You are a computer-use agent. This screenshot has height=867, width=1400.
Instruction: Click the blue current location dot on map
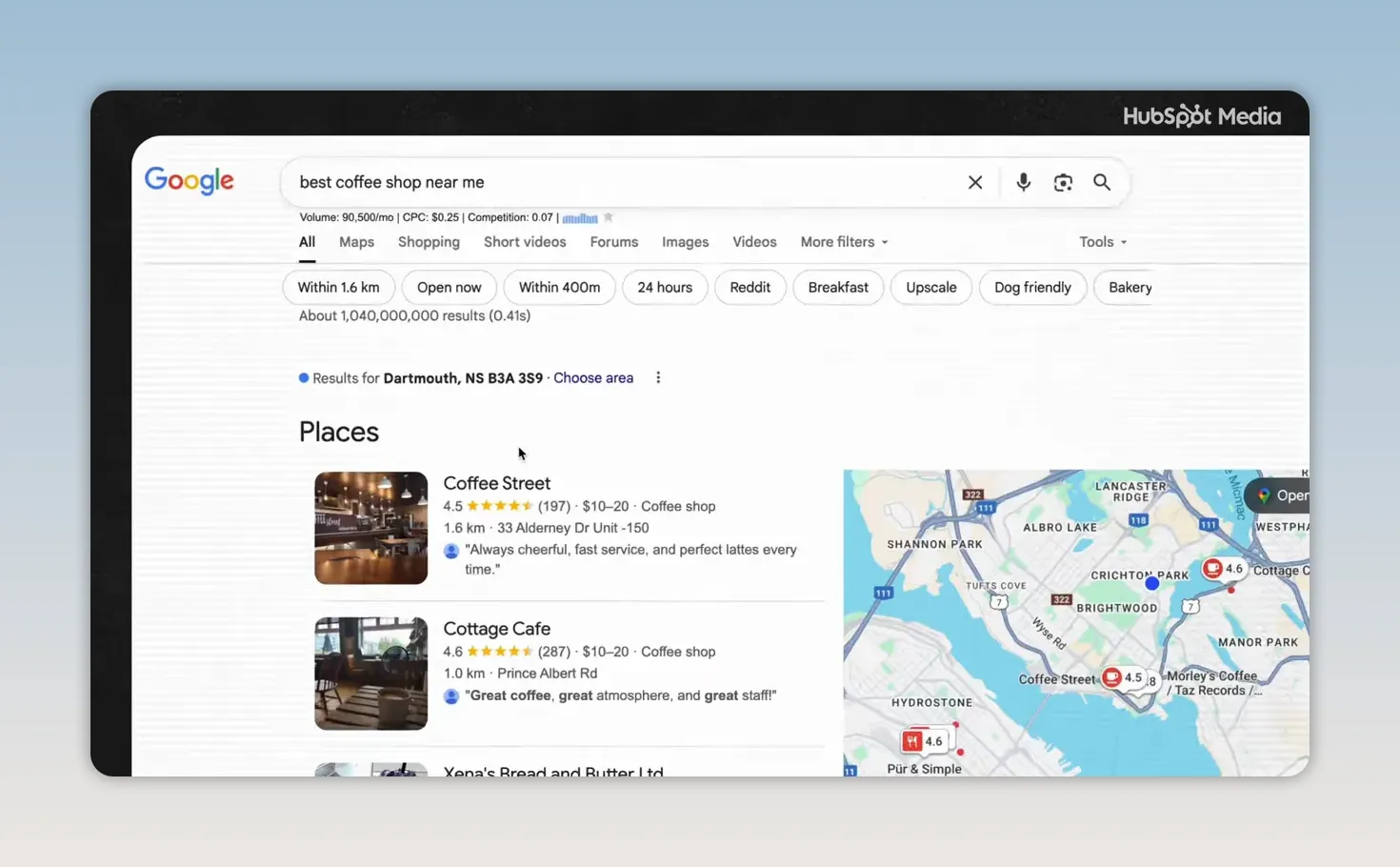click(x=1151, y=582)
